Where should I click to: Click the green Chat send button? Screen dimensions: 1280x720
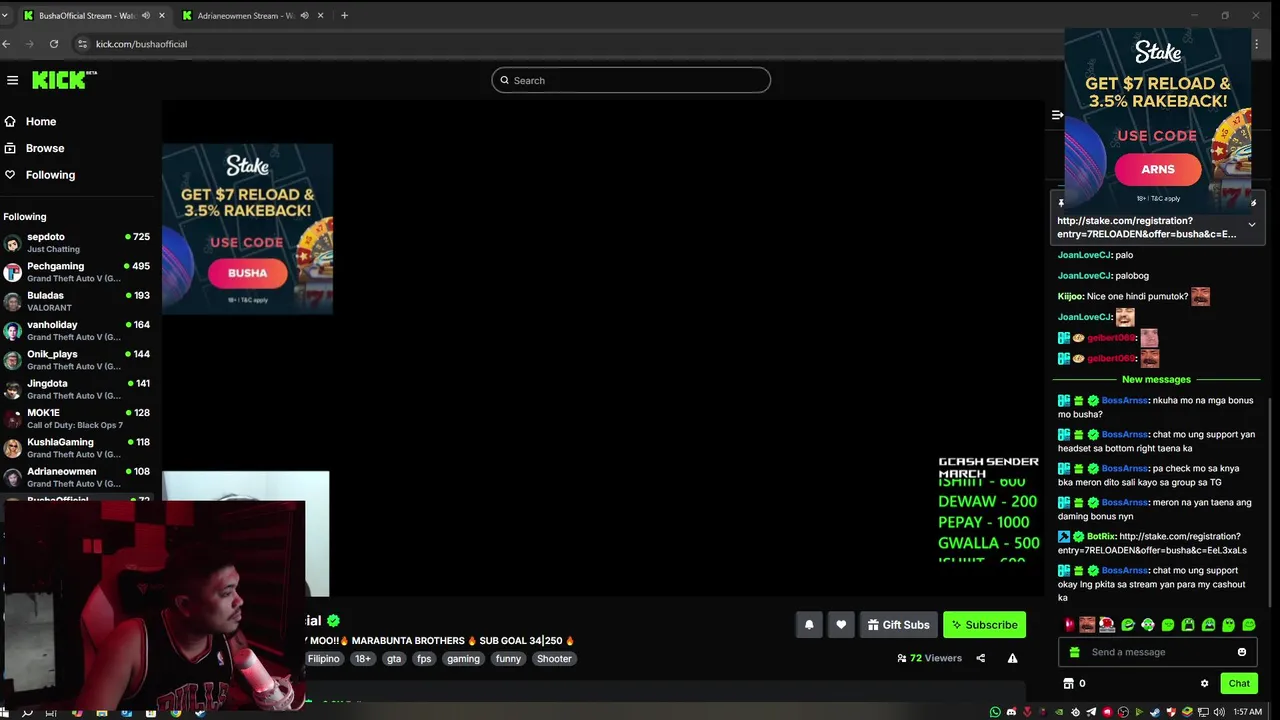[1239, 683]
